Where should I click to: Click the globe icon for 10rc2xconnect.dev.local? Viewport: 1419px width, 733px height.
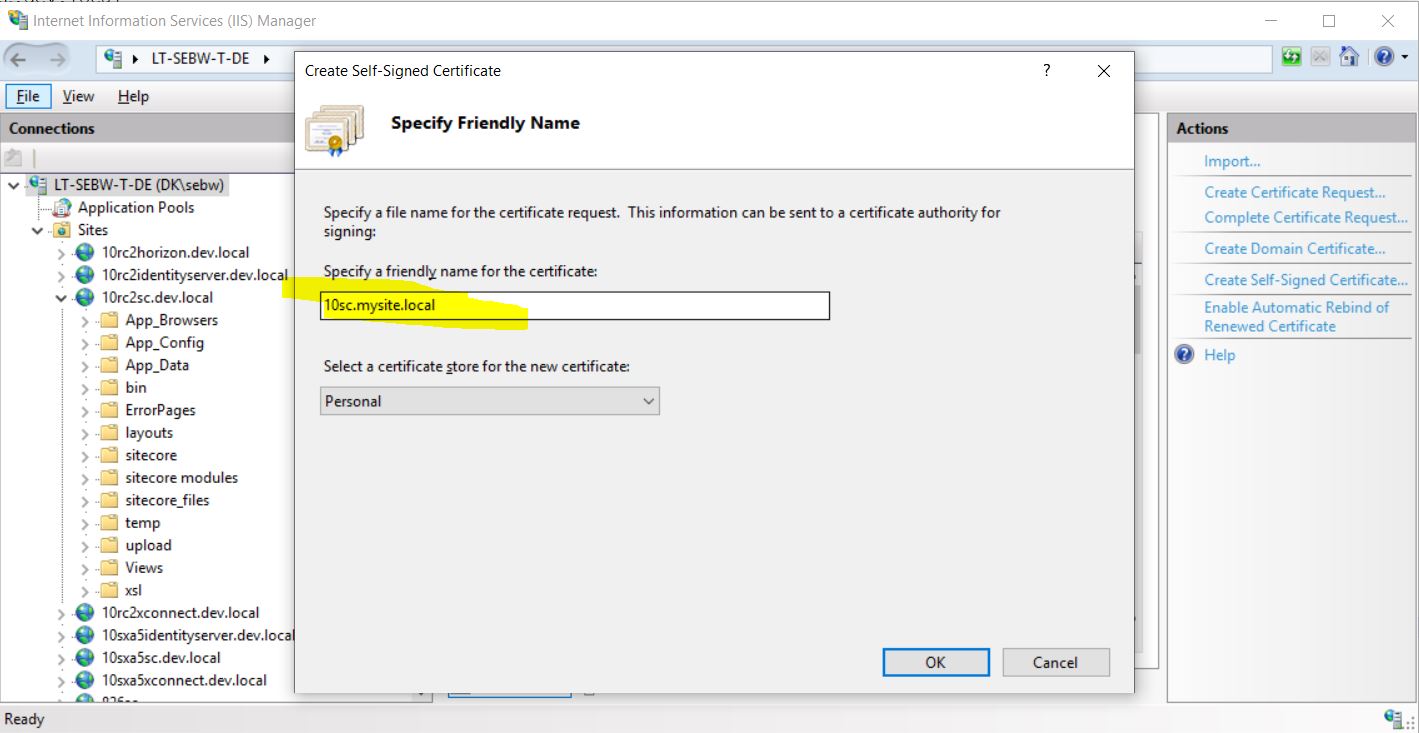point(85,613)
